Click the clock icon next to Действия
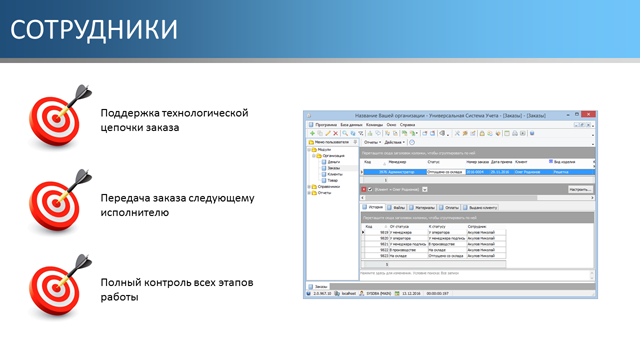640x360 pixels. pos(412,142)
